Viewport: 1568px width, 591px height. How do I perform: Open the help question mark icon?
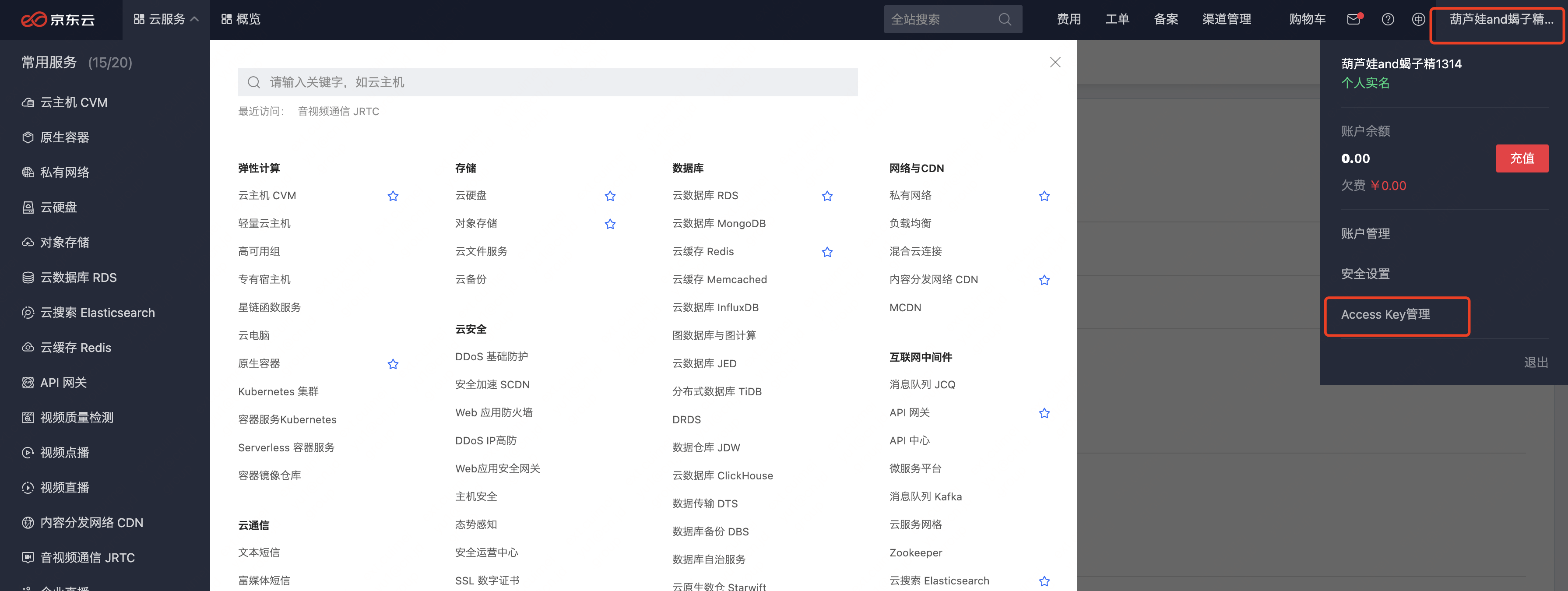pyautogui.click(x=1388, y=19)
